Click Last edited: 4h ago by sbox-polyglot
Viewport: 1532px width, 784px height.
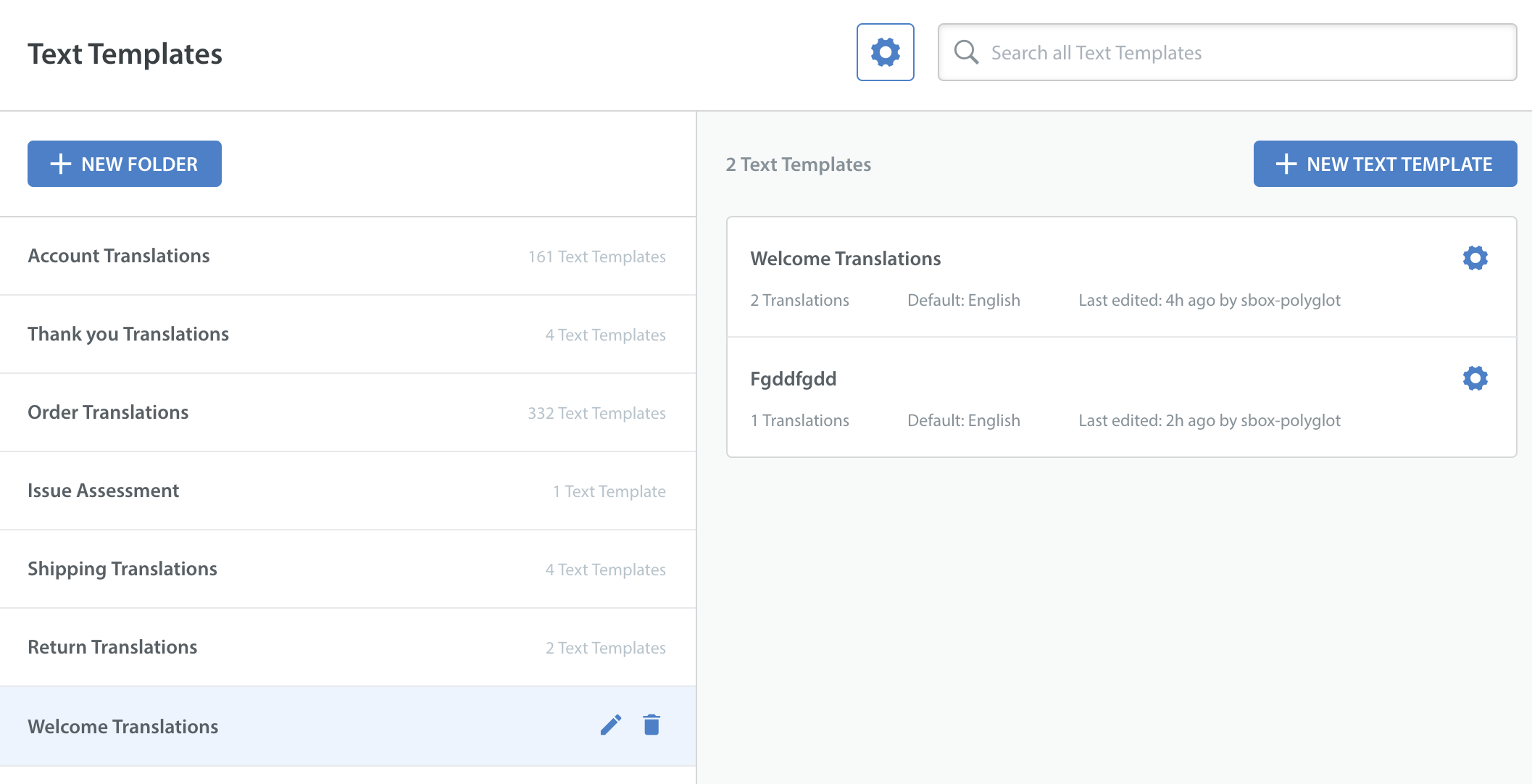point(1209,300)
